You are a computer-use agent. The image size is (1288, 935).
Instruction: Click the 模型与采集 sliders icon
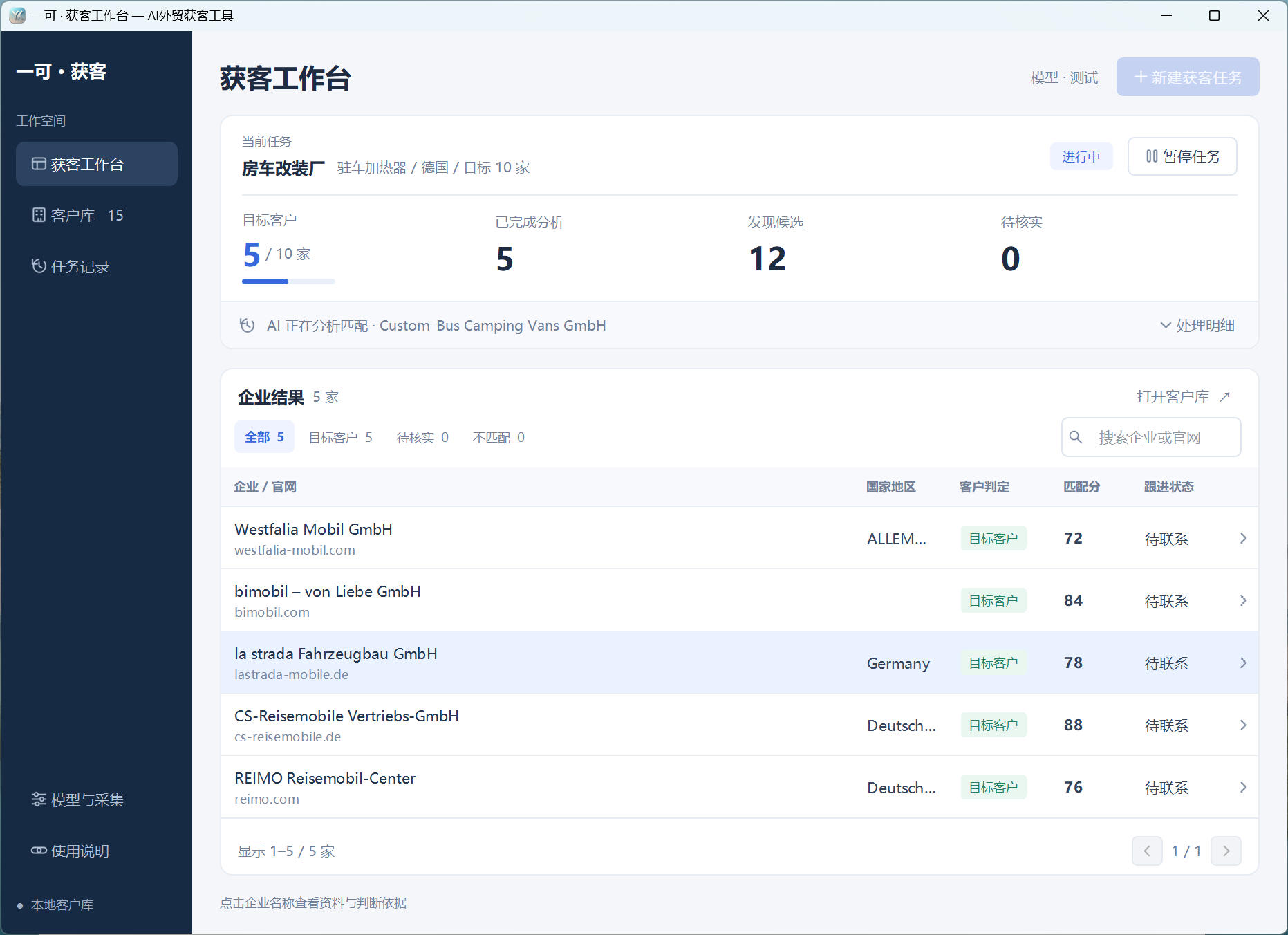click(x=39, y=799)
